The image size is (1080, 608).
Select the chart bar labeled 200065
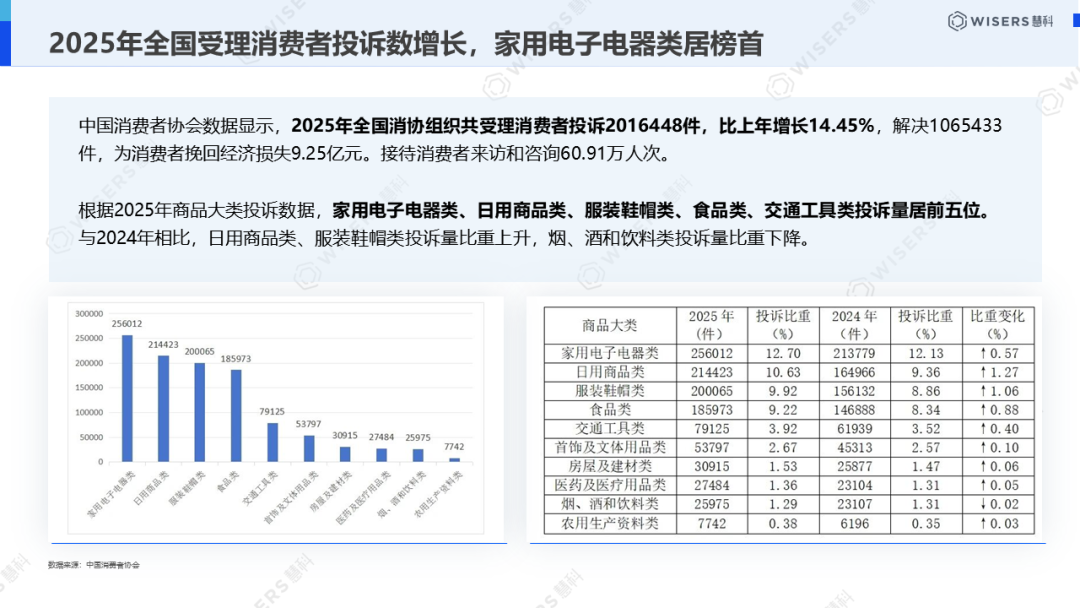tap(199, 412)
